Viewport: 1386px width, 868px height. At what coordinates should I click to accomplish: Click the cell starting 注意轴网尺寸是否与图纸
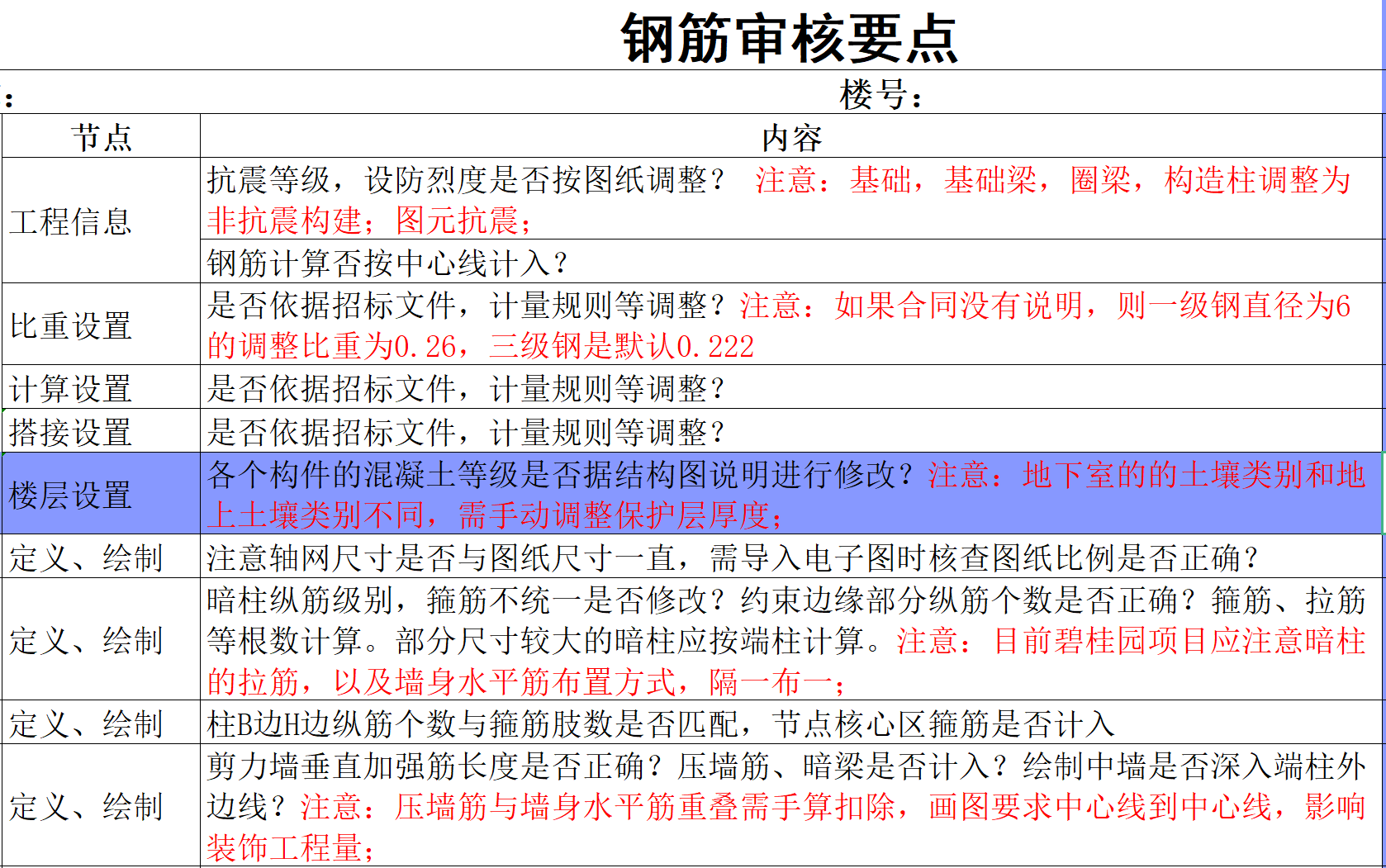(x=791, y=557)
